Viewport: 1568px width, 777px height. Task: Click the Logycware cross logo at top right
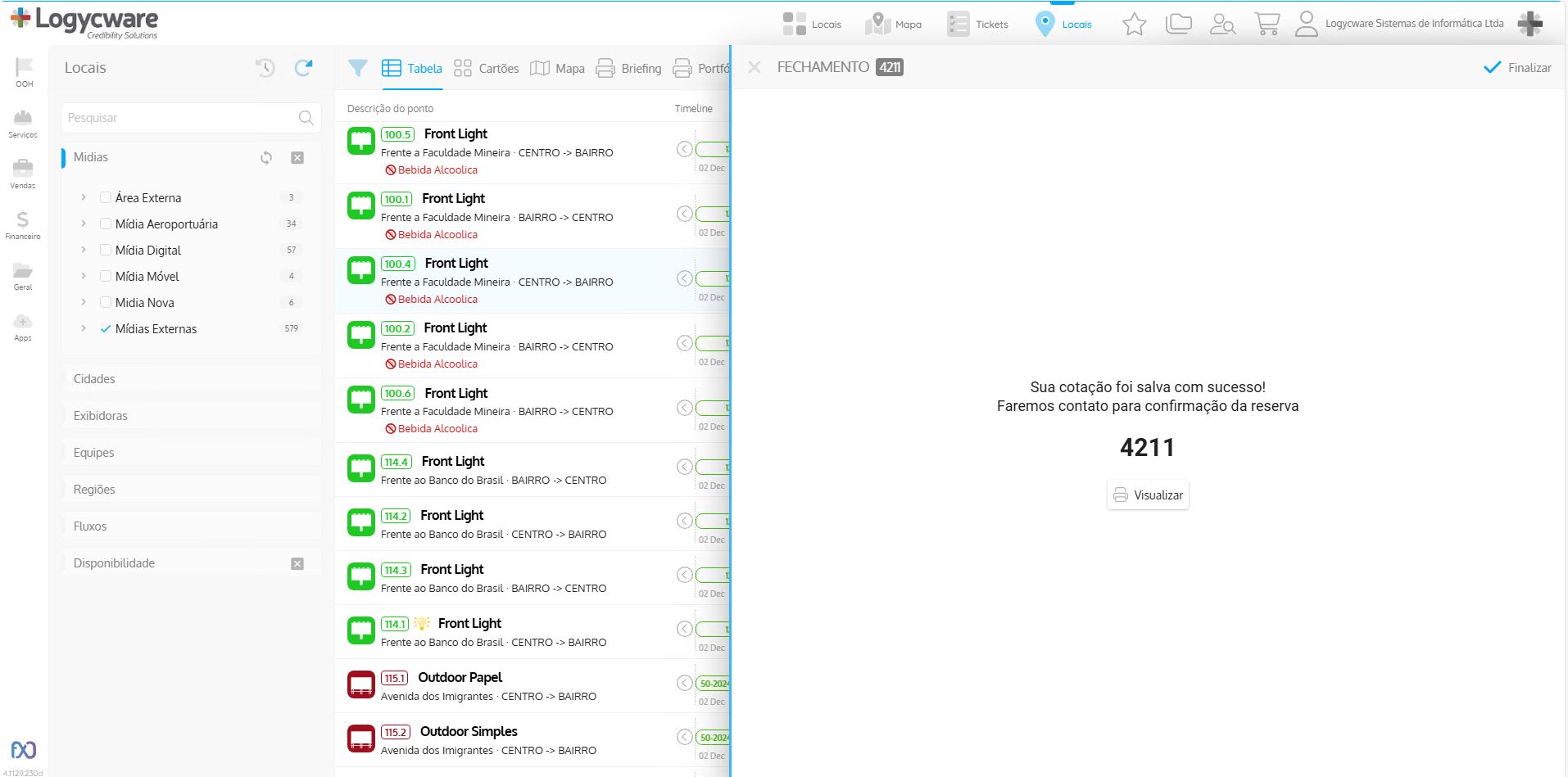pyautogui.click(x=1530, y=24)
